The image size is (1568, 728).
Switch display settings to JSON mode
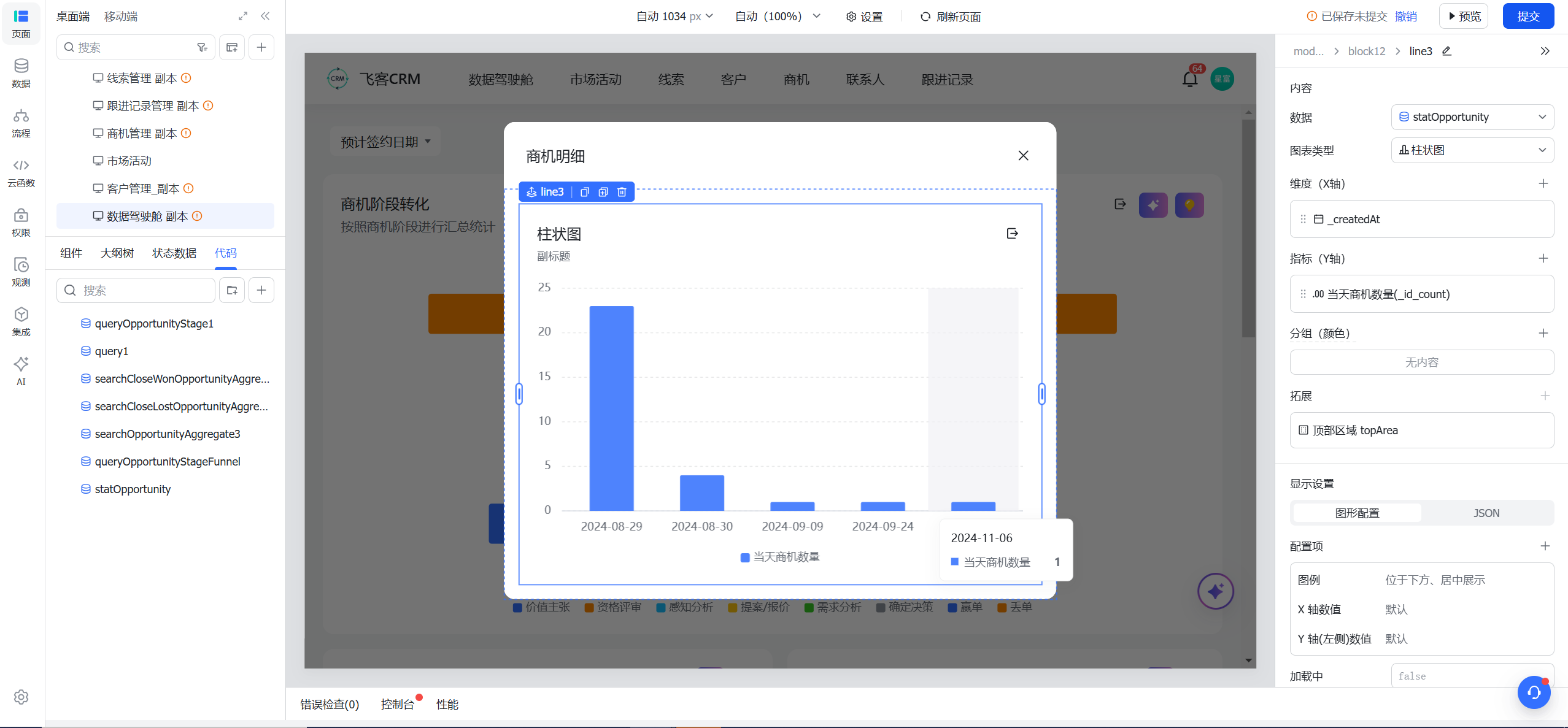click(1486, 513)
